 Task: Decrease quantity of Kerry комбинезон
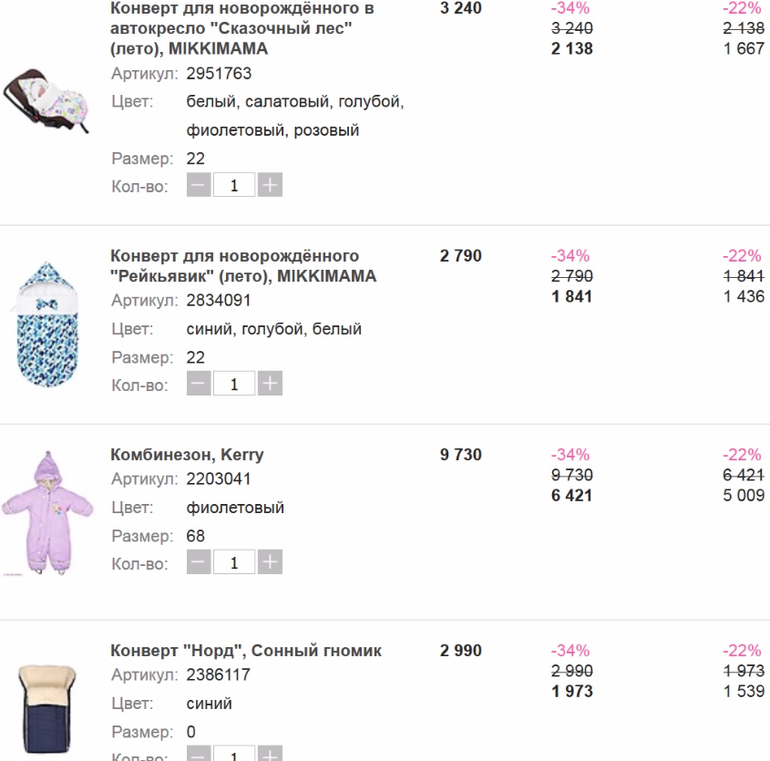pos(199,563)
